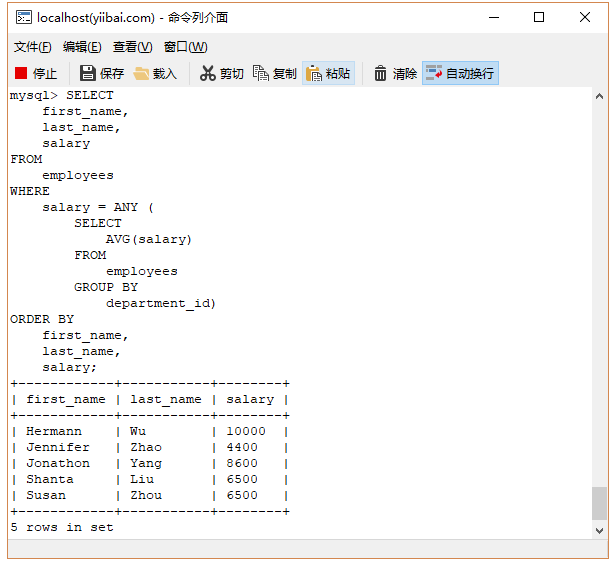Click the 'AVG(salary)' text

pyautogui.click(x=149, y=239)
